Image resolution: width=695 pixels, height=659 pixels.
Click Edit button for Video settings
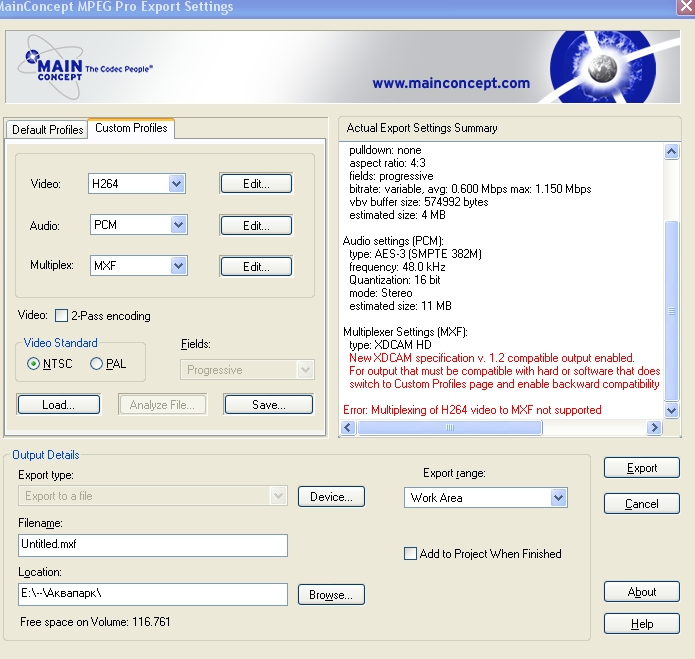[256, 183]
